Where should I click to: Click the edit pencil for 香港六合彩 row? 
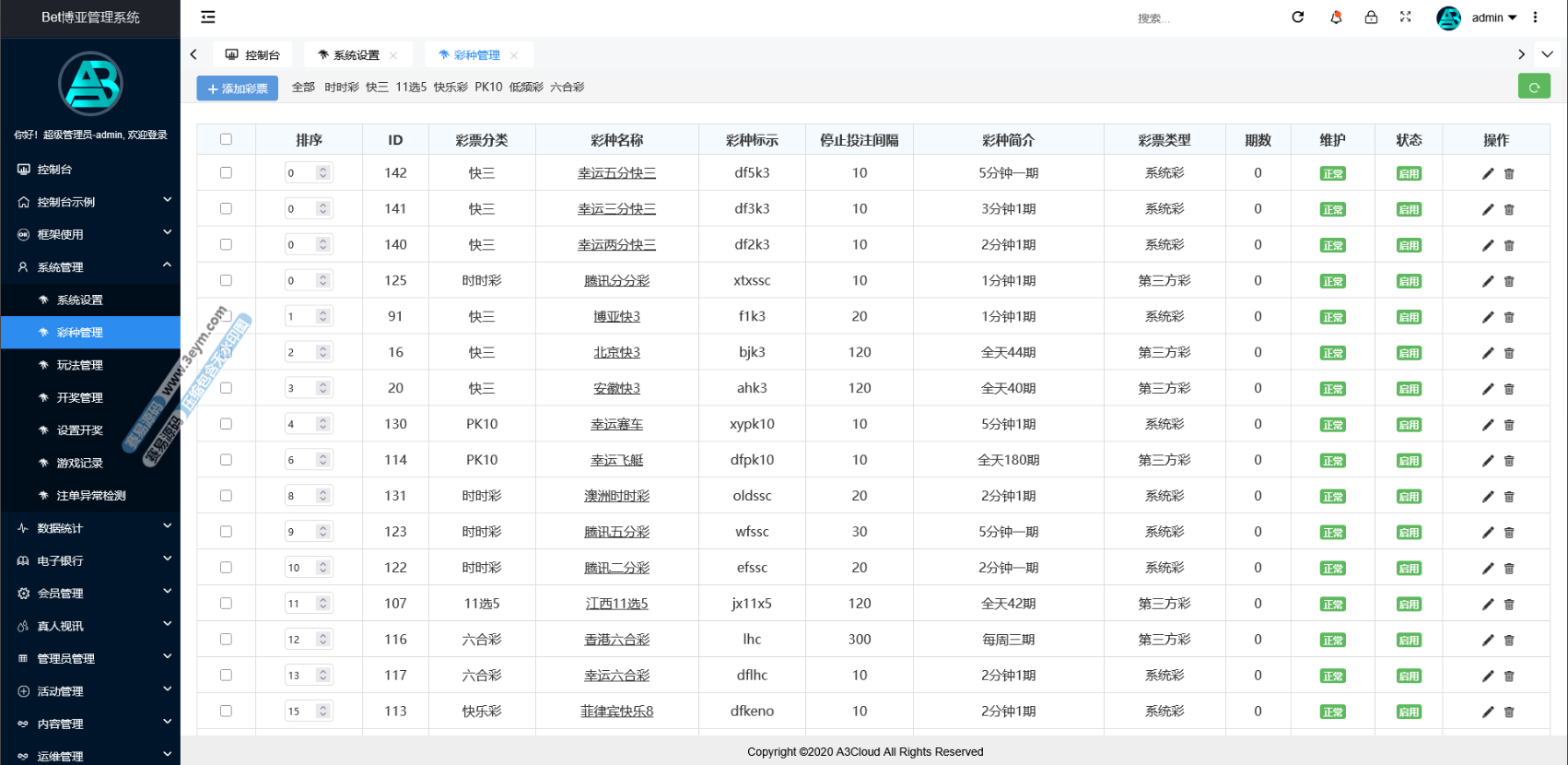pyautogui.click(x=1487, y=640)
